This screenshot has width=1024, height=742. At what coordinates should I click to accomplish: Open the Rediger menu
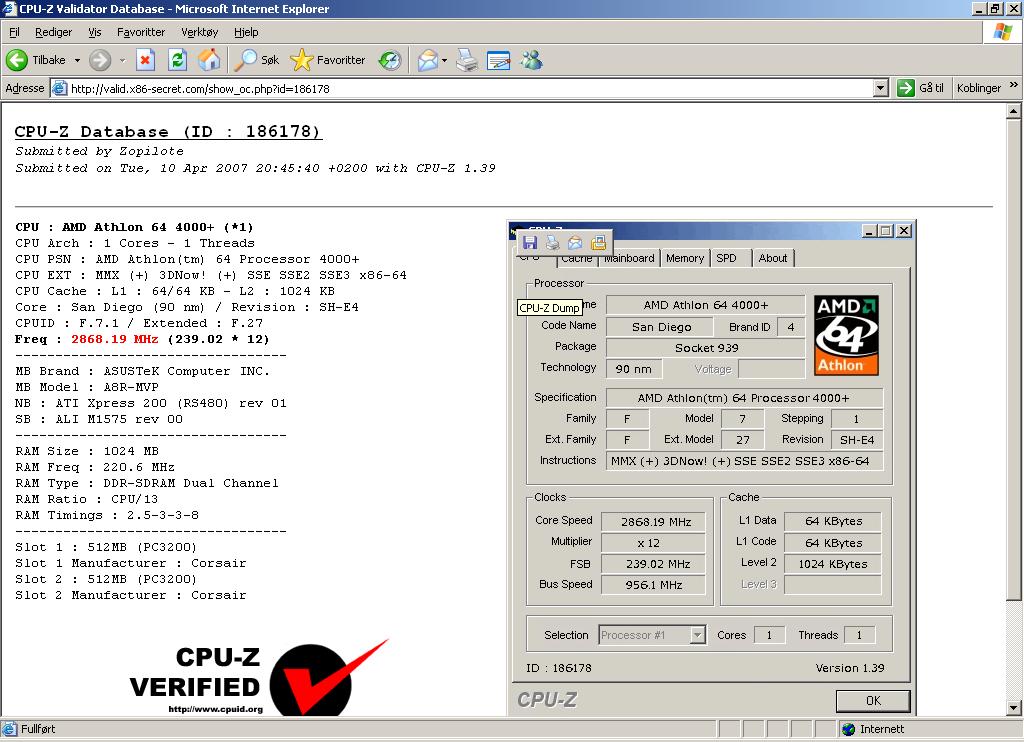coord(54,32)
